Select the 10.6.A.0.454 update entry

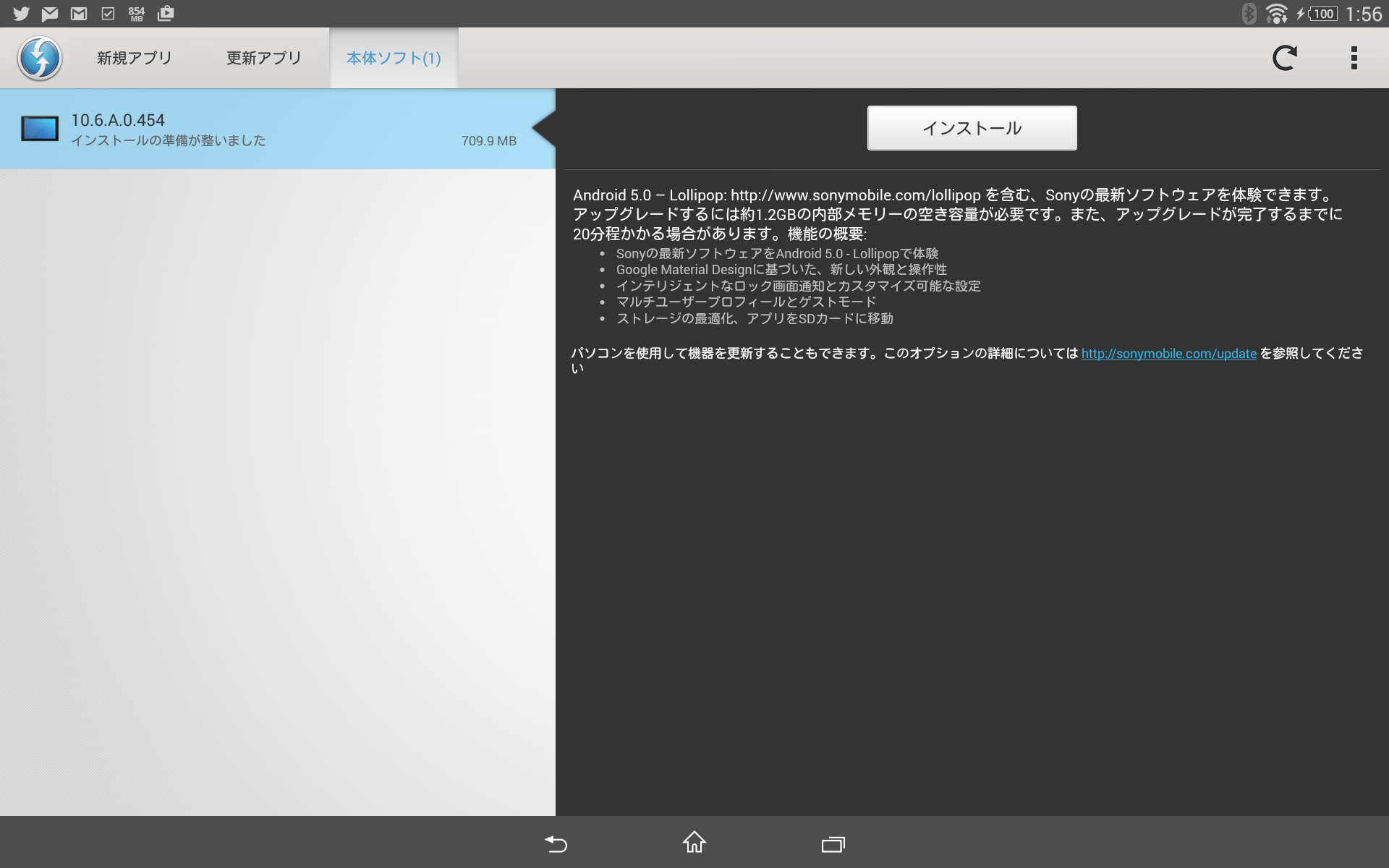278,129
